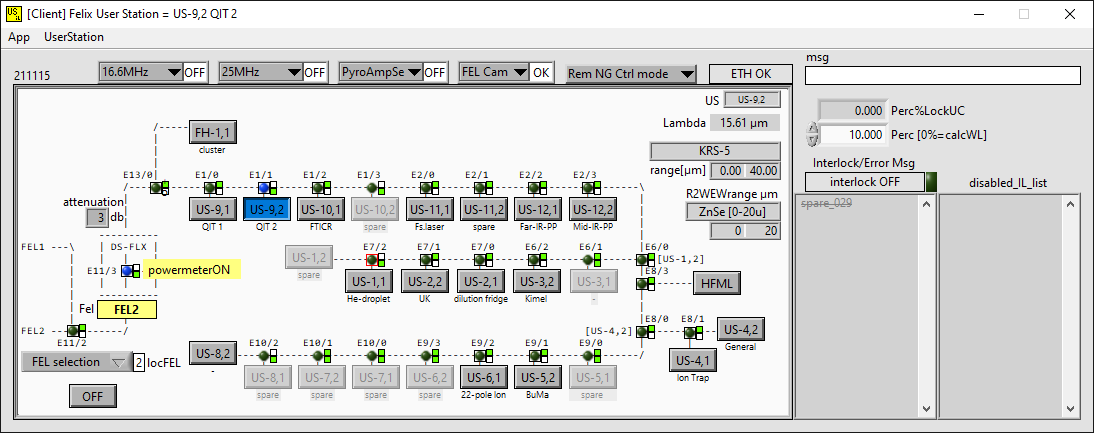The width and height of the screenshot is (1094, 433).
Task: Click the E11/2 mirror icon near FEL2
Action: click(x=74, y=330)
